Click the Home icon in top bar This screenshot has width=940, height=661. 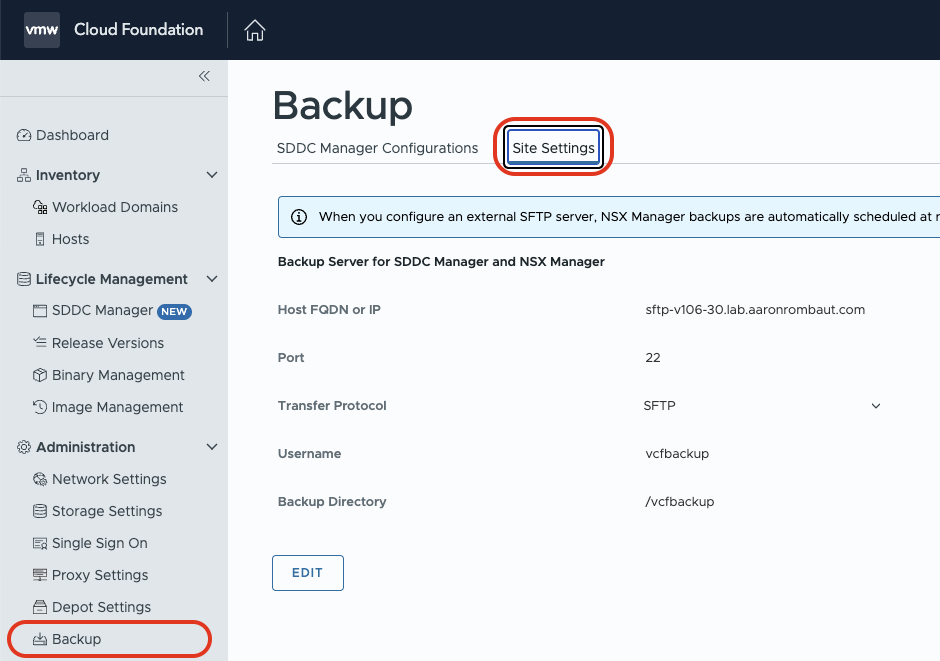[x=255, y=30]
